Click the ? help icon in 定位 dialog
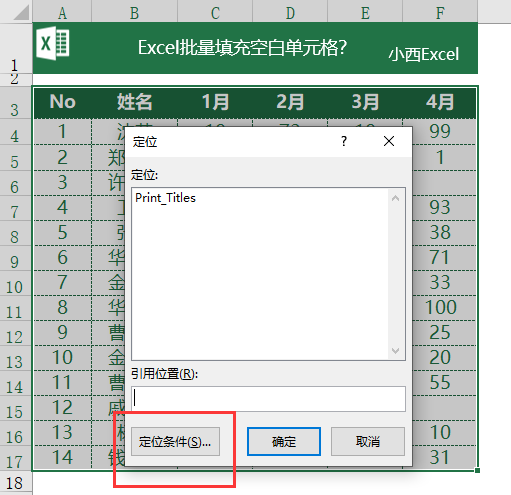511x495 pixels. coord(344,141)
